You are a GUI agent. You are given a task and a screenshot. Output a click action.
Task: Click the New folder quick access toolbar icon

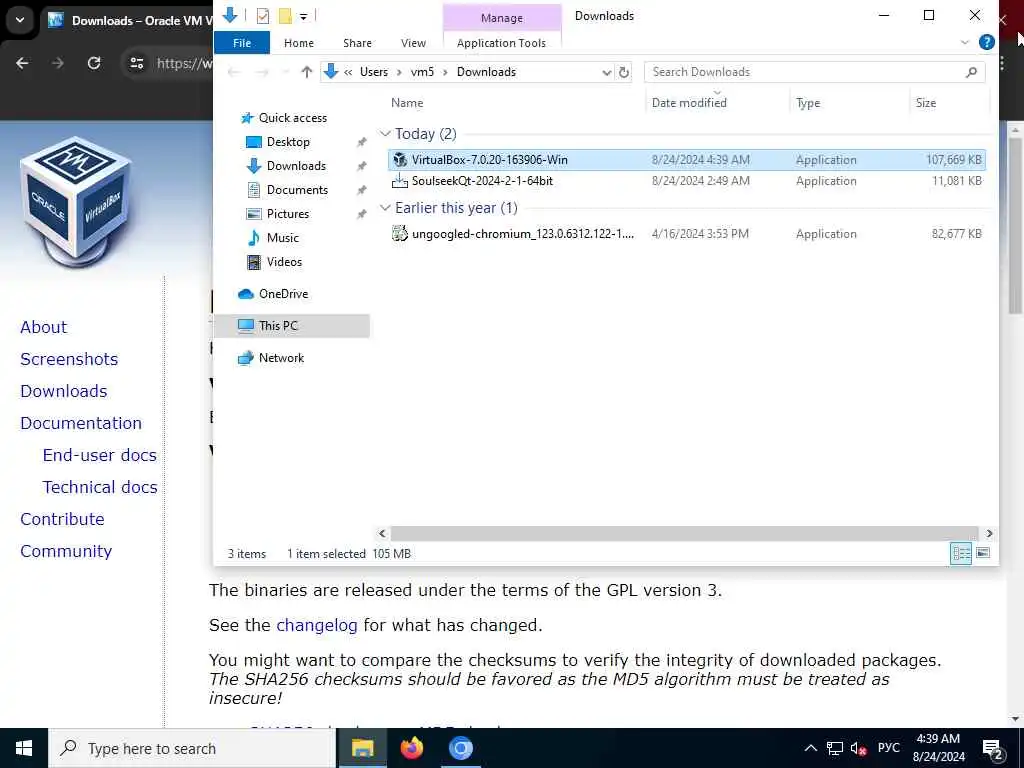pyautogui.click(x=285, y=16)
